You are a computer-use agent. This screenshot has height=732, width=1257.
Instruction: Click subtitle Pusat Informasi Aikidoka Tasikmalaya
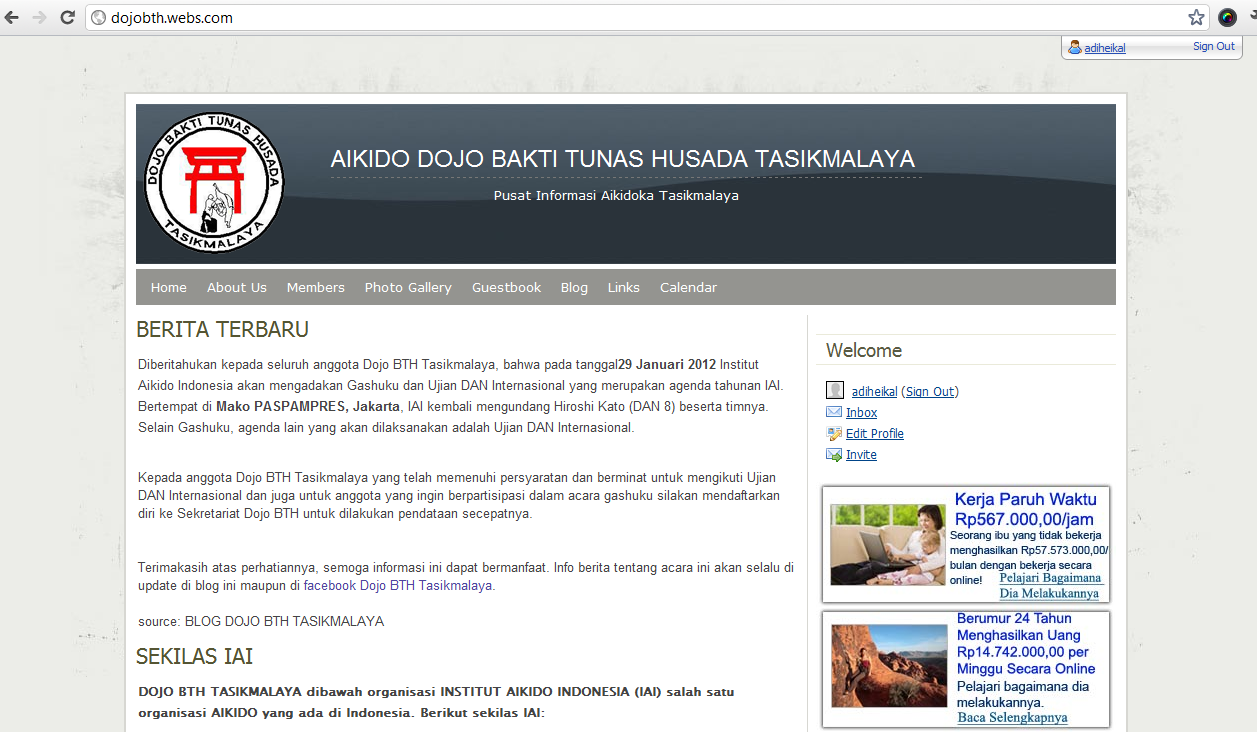(616, 196)
